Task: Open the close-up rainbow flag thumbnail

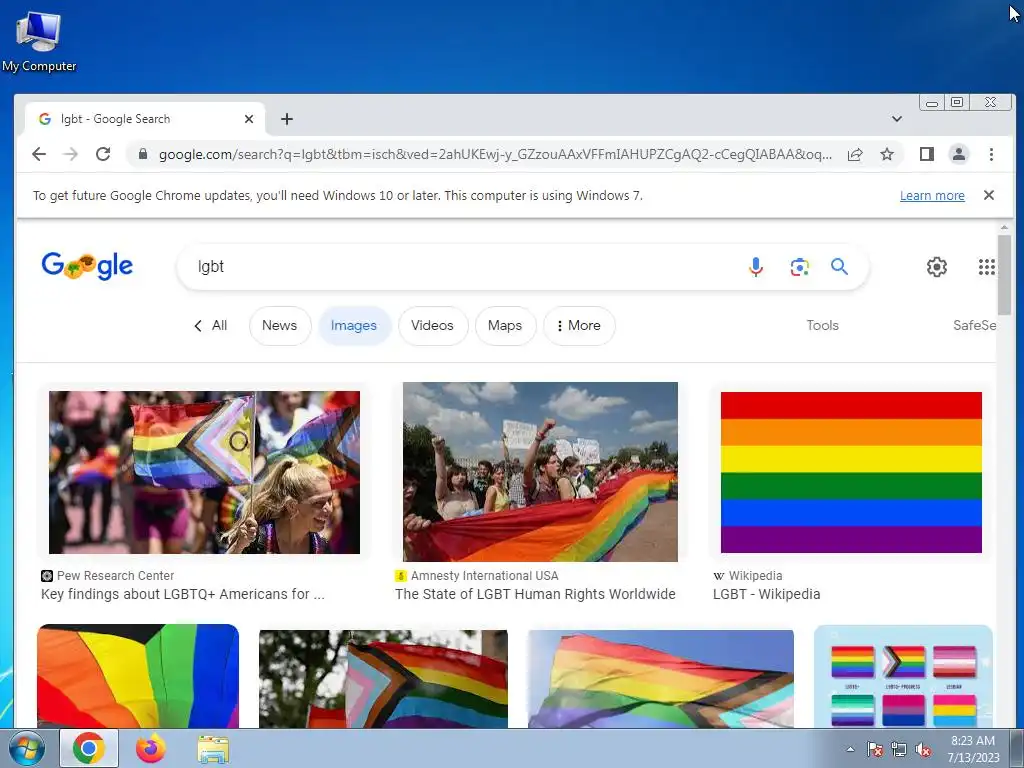Action: [138, 676]
